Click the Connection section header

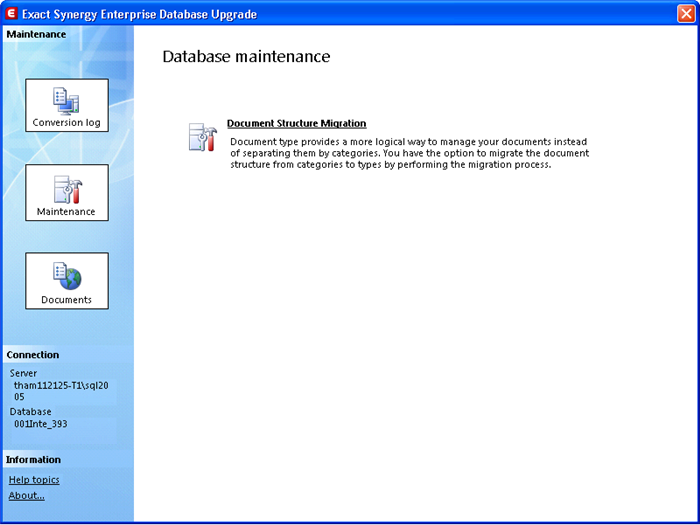[33, 355]
